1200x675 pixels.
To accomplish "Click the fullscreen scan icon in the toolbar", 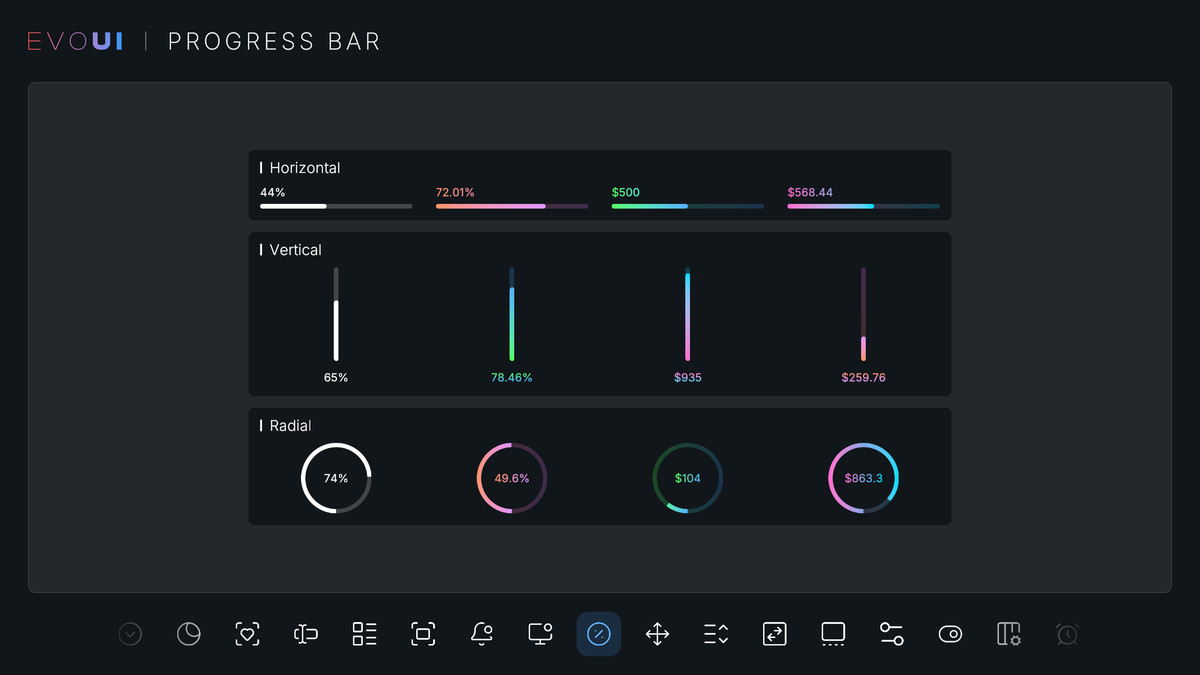I will pyautogui.click(x=422, y=634).
